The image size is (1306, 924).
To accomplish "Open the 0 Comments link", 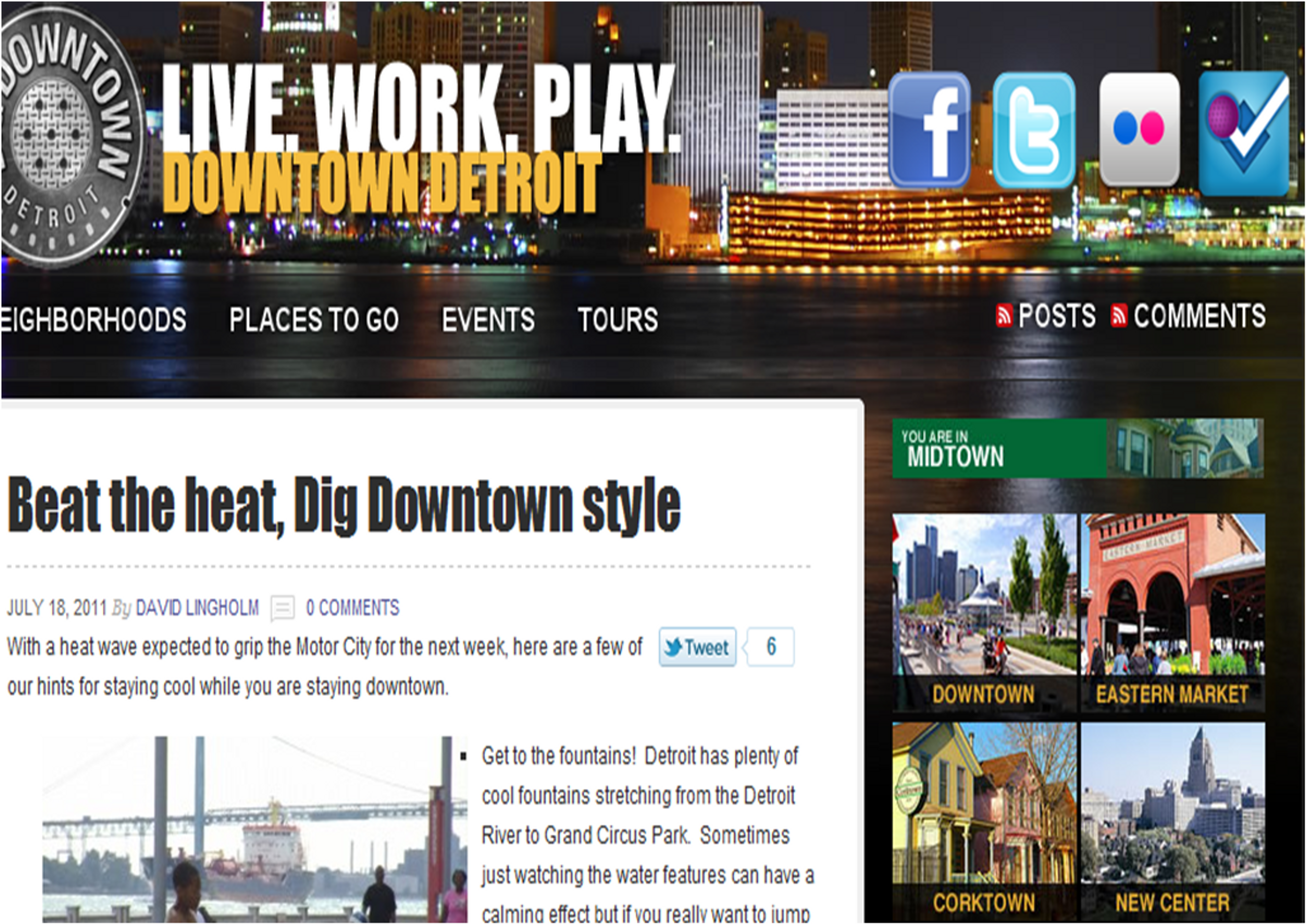I will [352, 608].
